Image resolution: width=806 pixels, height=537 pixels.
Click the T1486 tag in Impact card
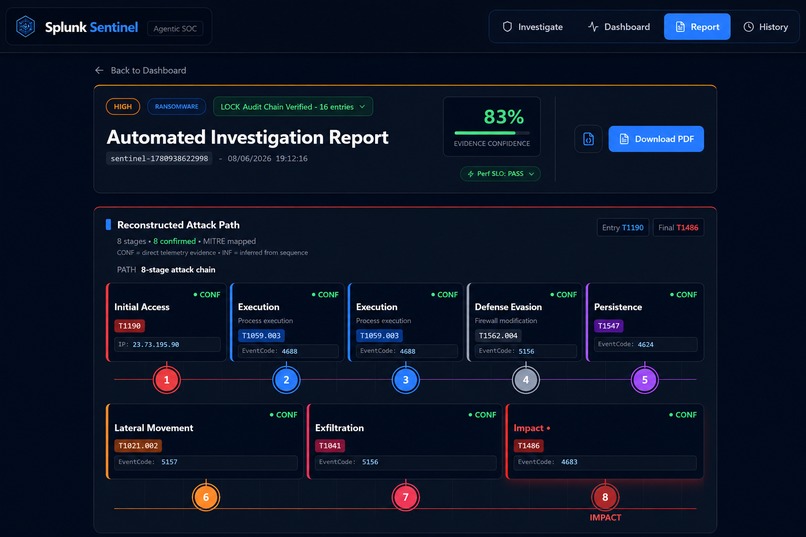pyautogui.click(x=529, y=446)
